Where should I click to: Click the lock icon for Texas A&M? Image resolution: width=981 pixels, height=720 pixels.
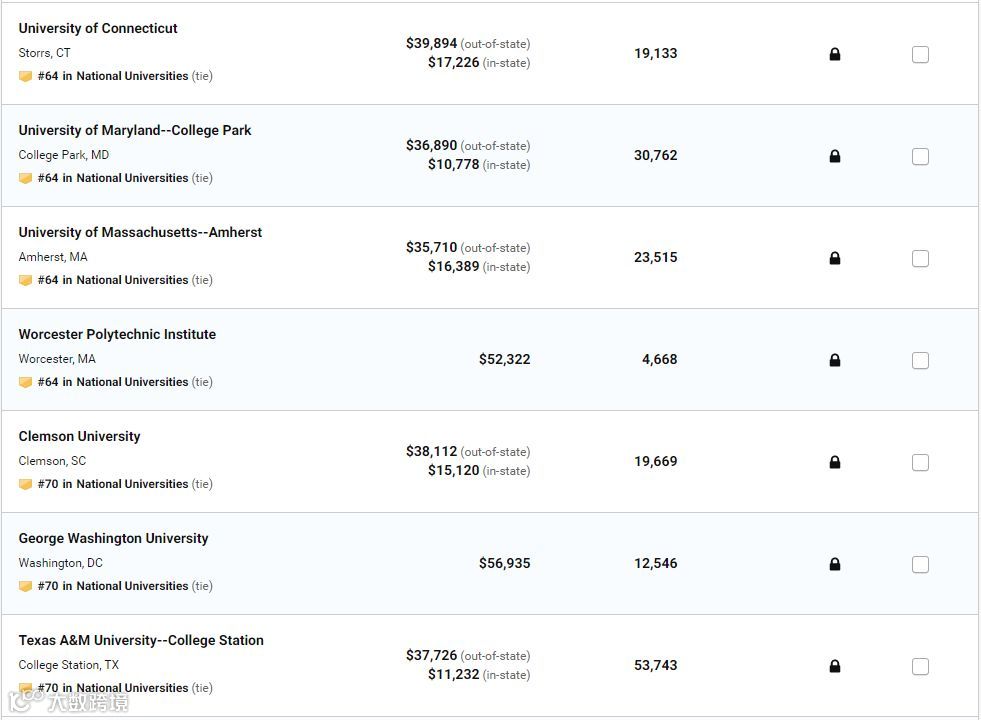click(x=835, y=666)
